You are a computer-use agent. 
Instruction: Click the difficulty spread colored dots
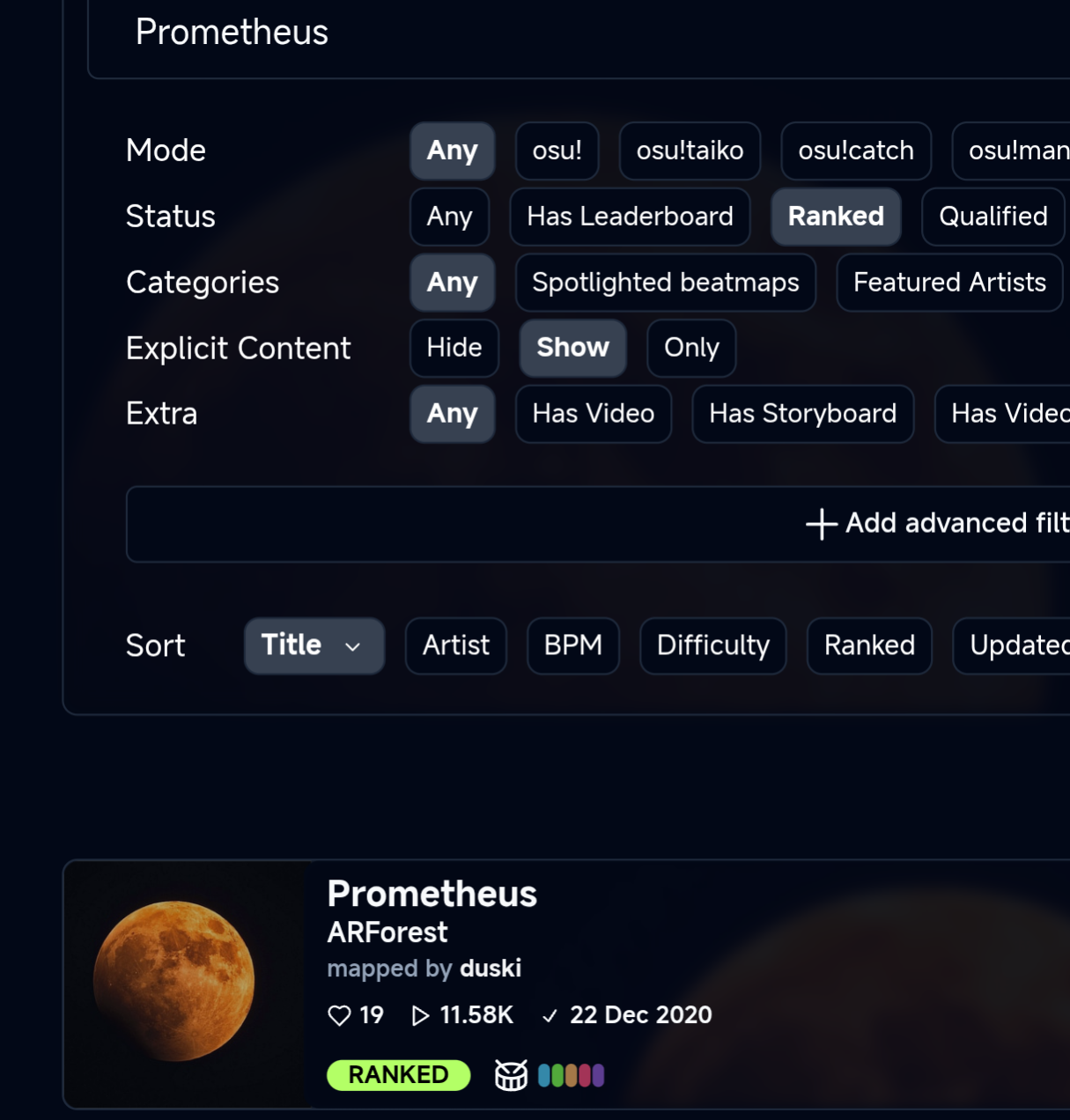[x=571, y=1075]
